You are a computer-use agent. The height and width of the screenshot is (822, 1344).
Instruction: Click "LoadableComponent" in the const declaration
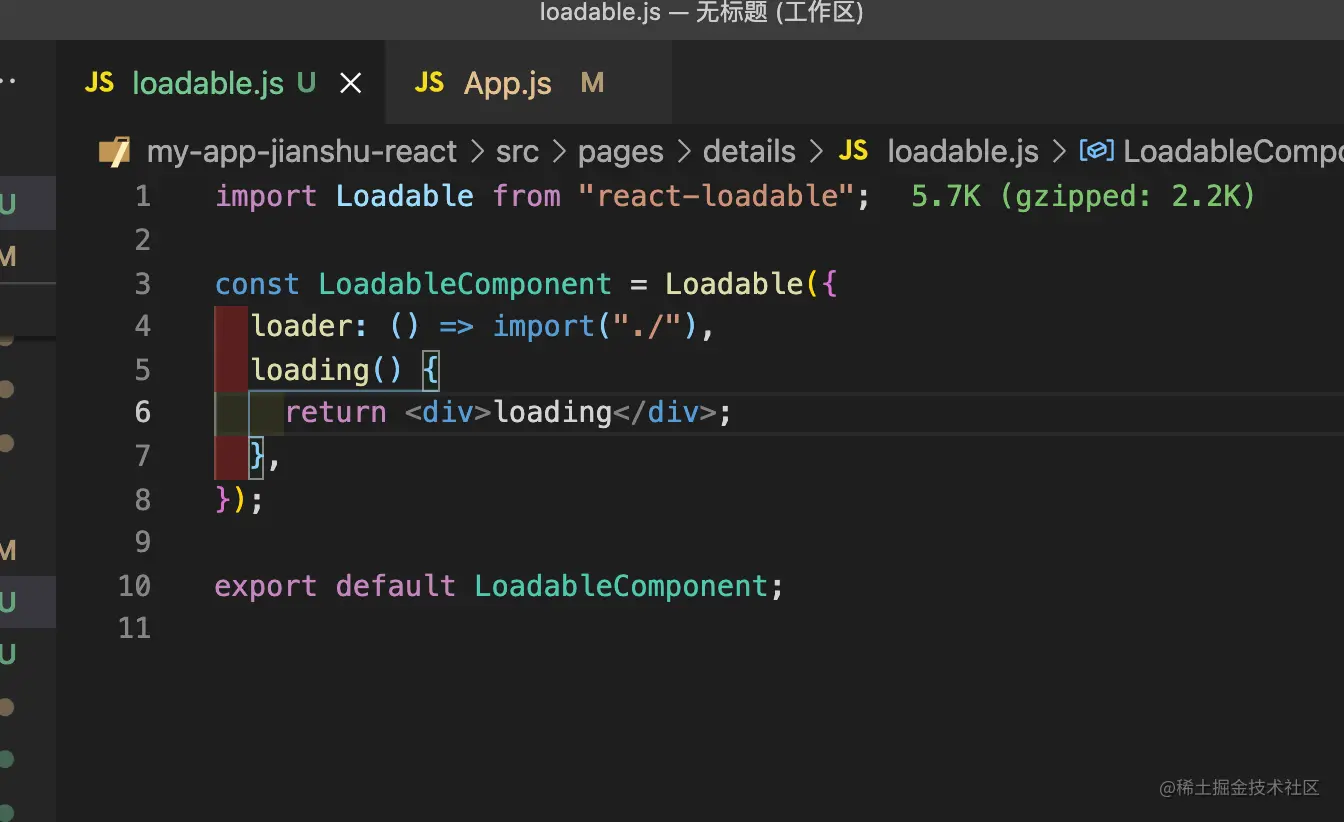pos(465,284)
